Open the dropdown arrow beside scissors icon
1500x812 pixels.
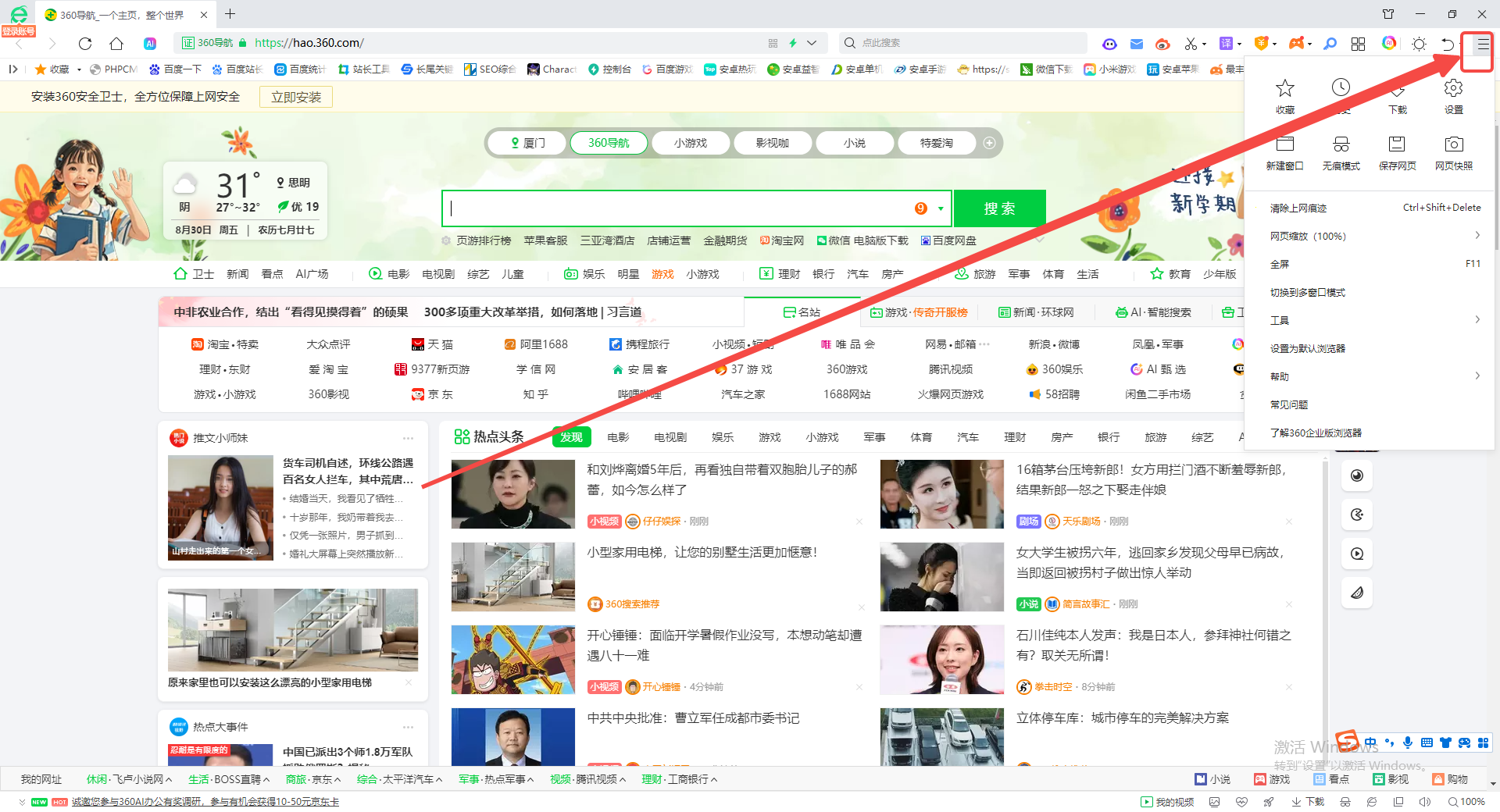(1205, 45)
